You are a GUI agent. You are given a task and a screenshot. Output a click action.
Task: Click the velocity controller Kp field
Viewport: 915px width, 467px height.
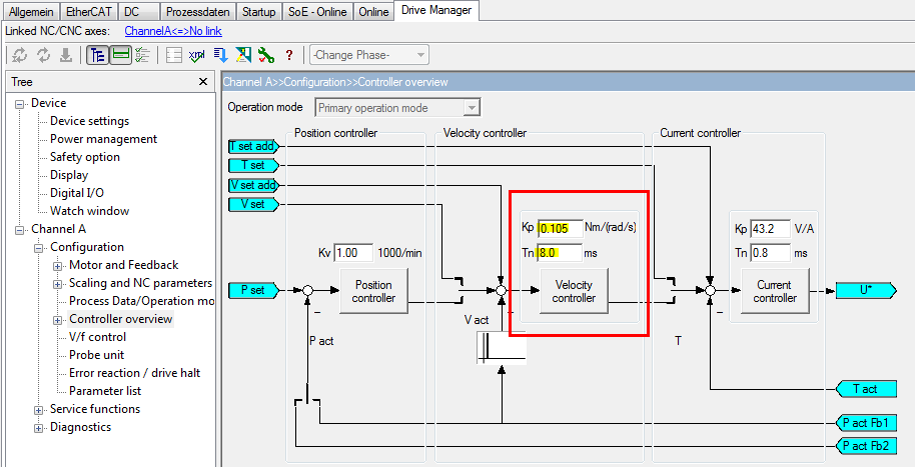560,228
